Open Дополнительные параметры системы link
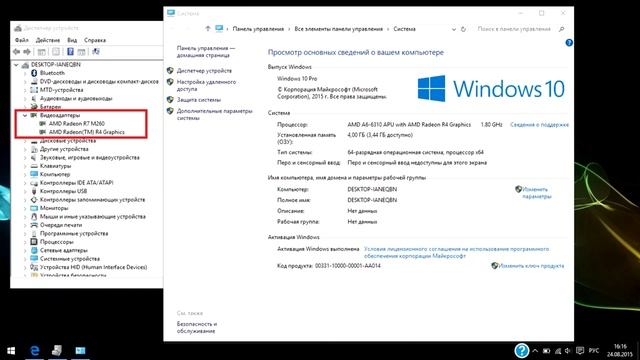 [215, 114]
